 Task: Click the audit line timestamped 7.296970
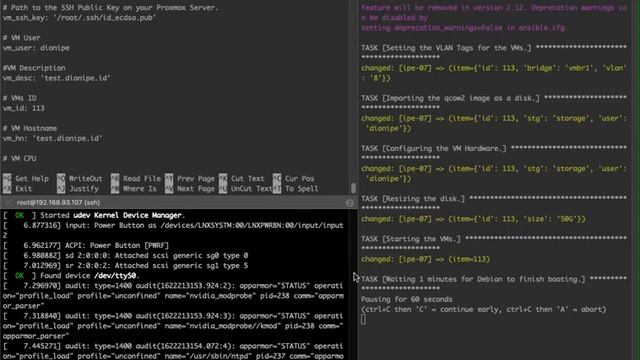173,296
